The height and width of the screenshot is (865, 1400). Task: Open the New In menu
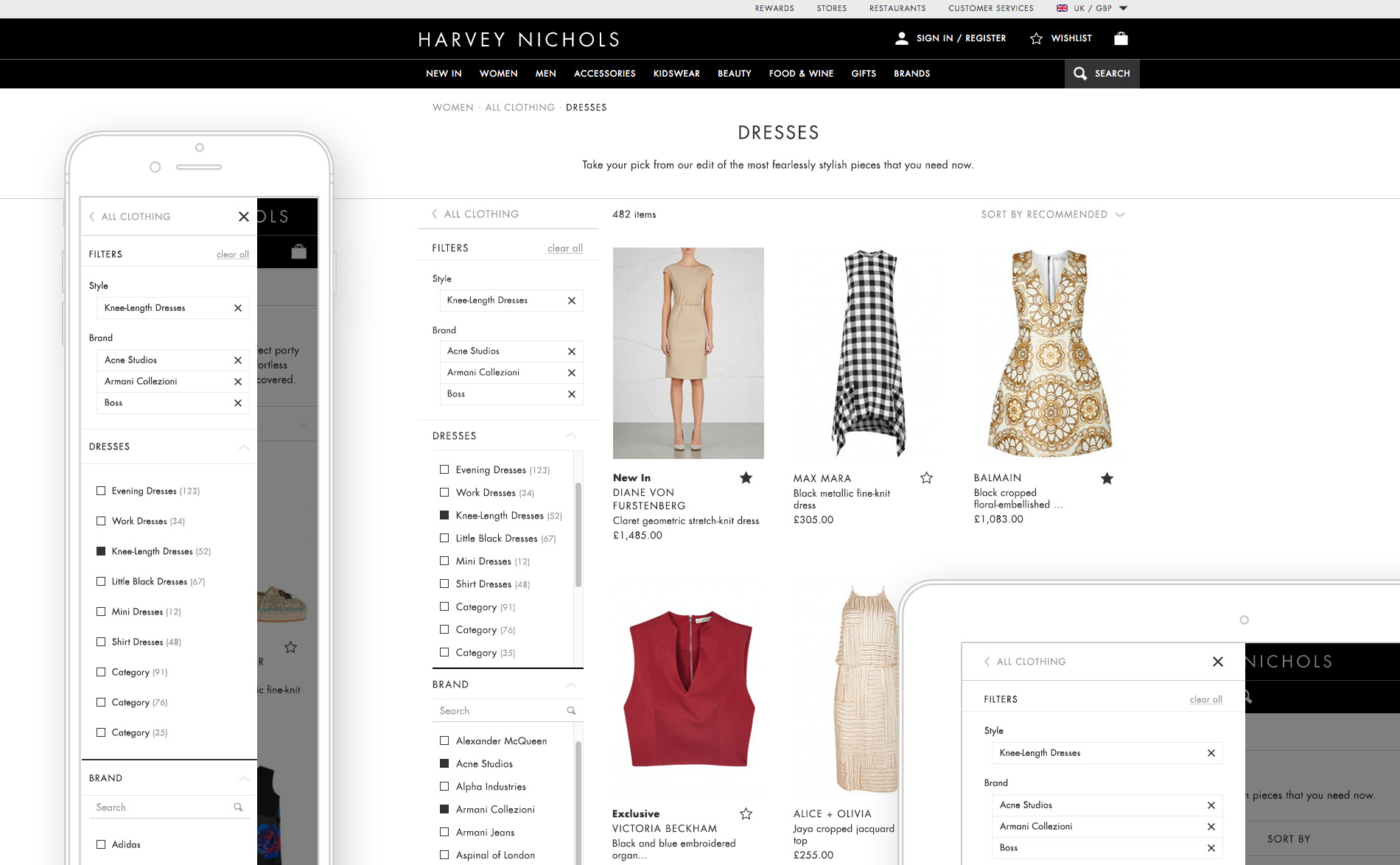click(x=444, y=74)
